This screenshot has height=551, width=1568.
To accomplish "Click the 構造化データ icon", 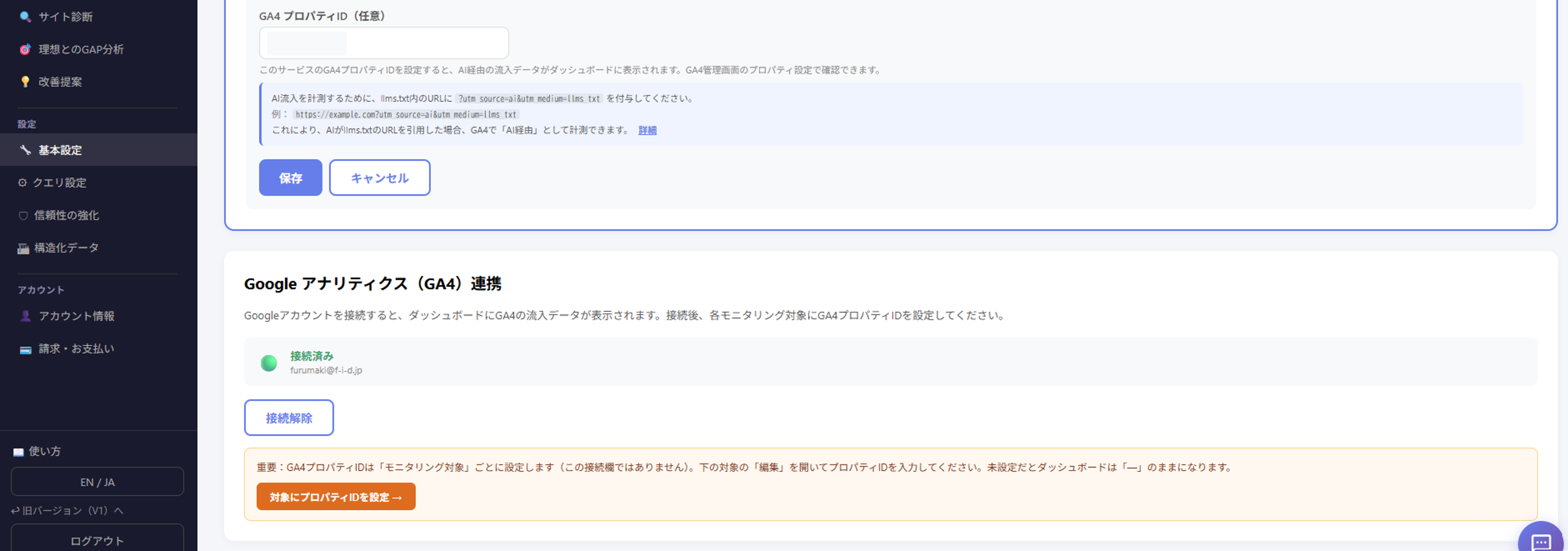I will (23, 248).
